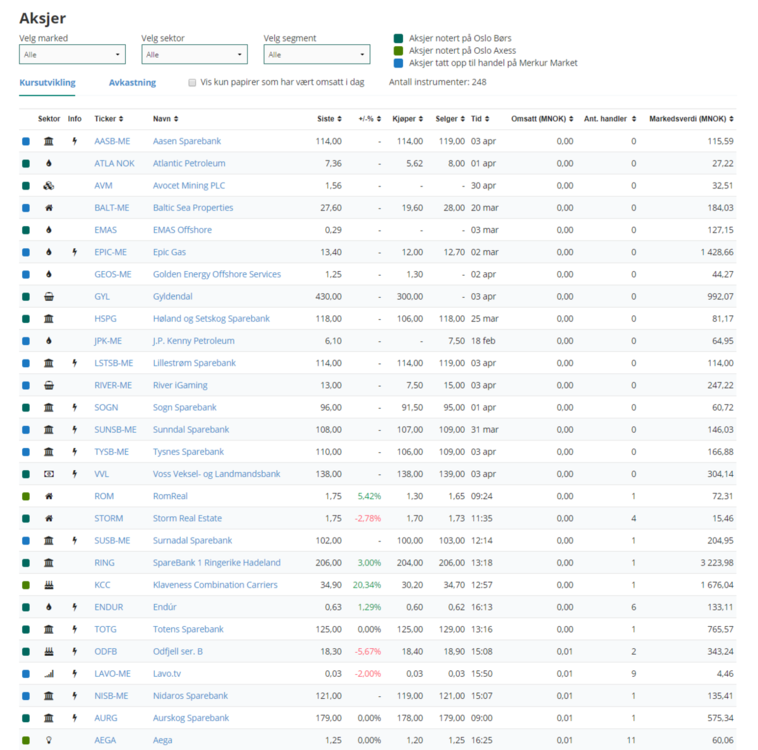Sort table by Ticker column
The height and width of the screenshot is (750, 758).
click(109, 119)
